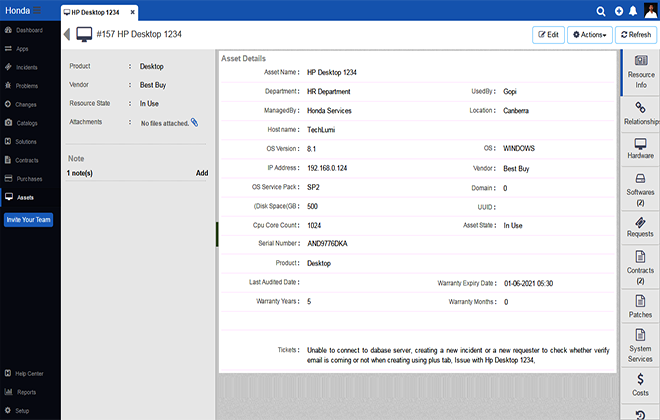Click Add to add a note
This screenshot has width=660, height=420.
(202, 173)
